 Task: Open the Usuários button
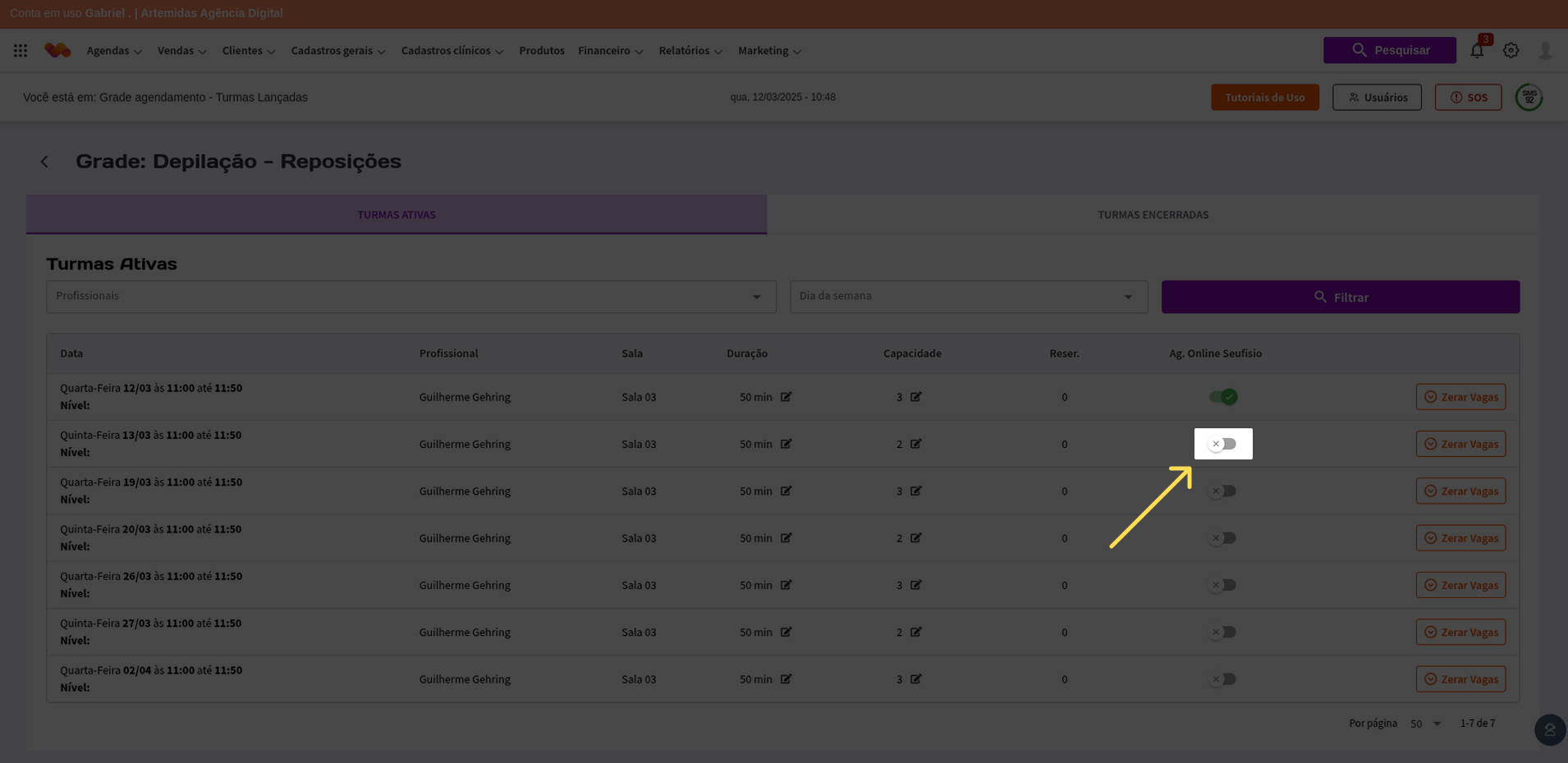pyautogui.click(x=1377, y=98)
